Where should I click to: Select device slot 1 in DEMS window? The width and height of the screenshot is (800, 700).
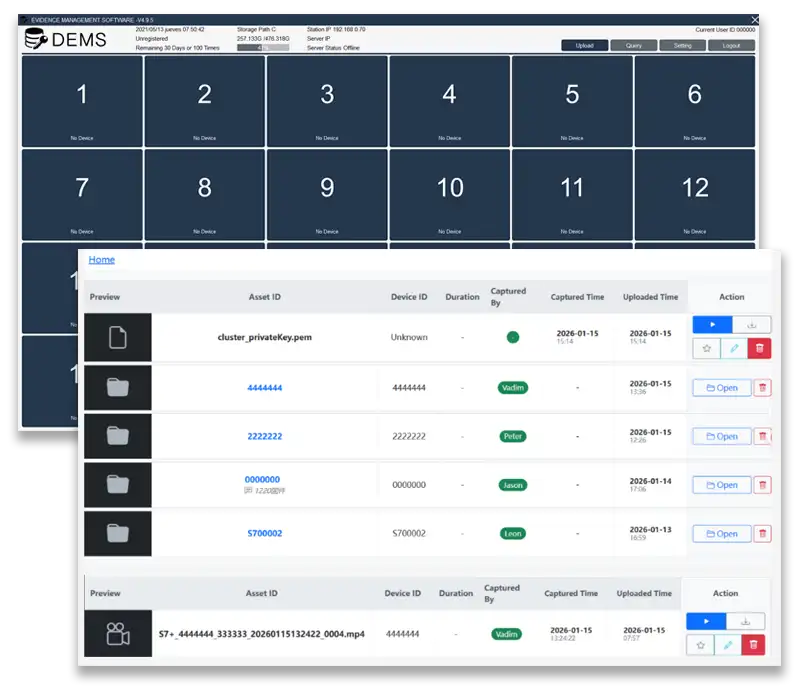82,101
